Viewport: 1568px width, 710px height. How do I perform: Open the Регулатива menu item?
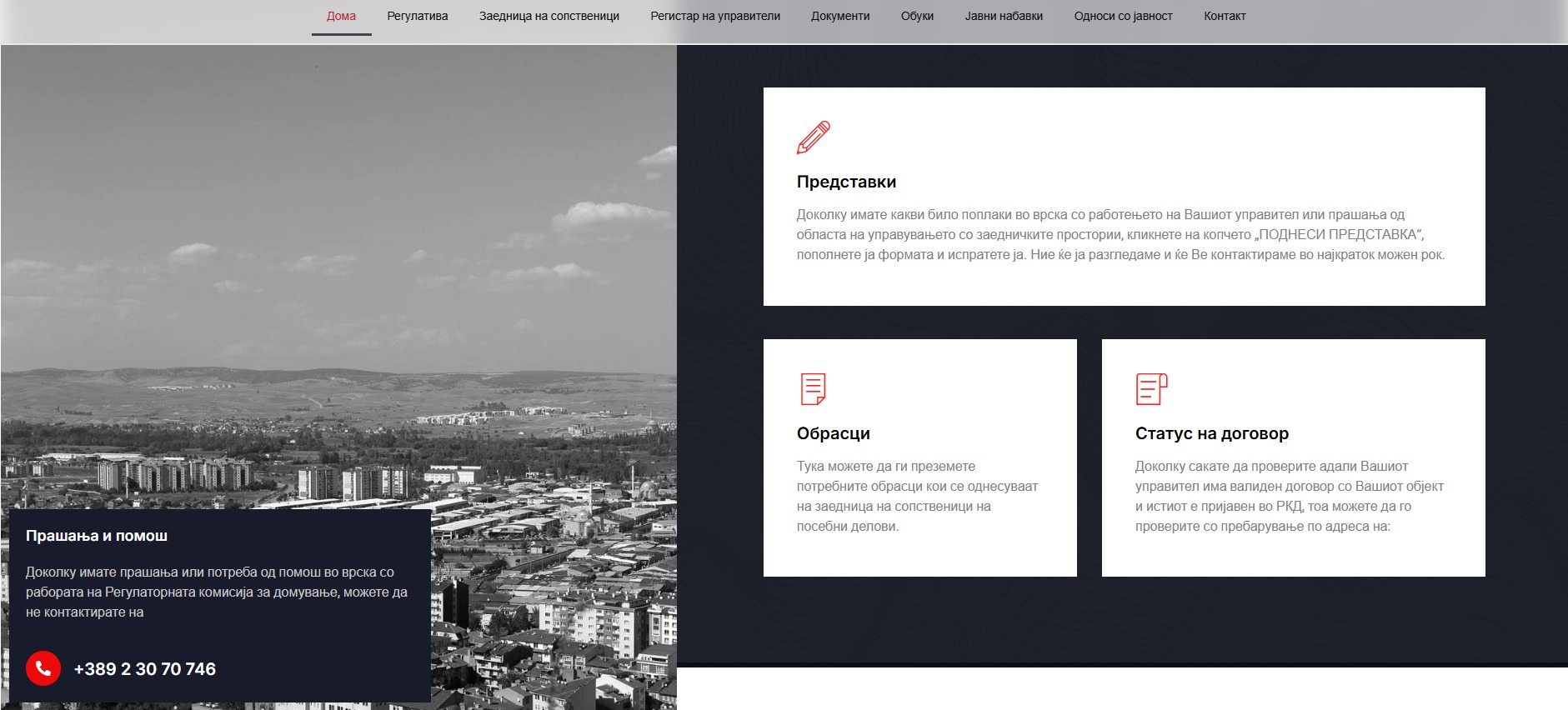coord(418,16)
